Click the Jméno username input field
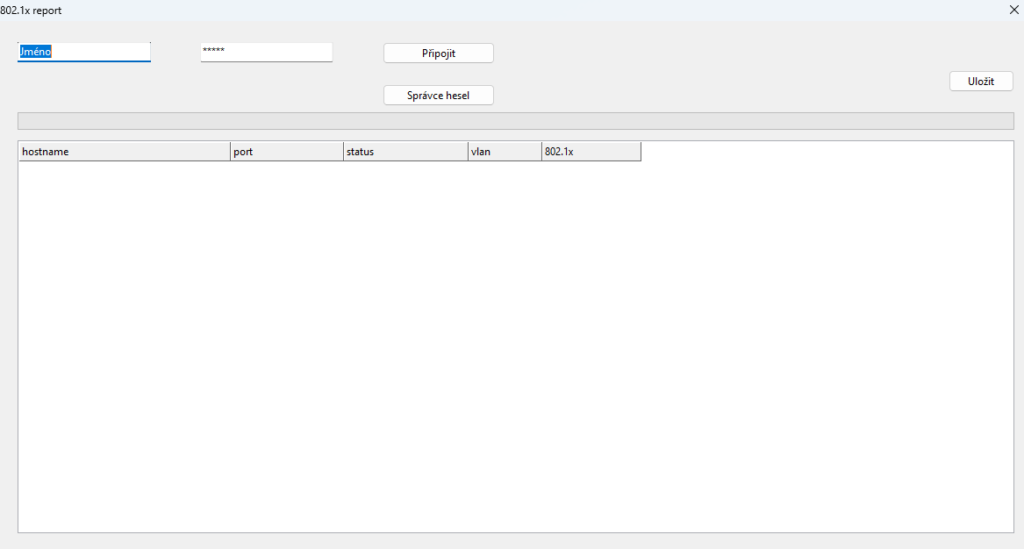 tap(83, 52)
